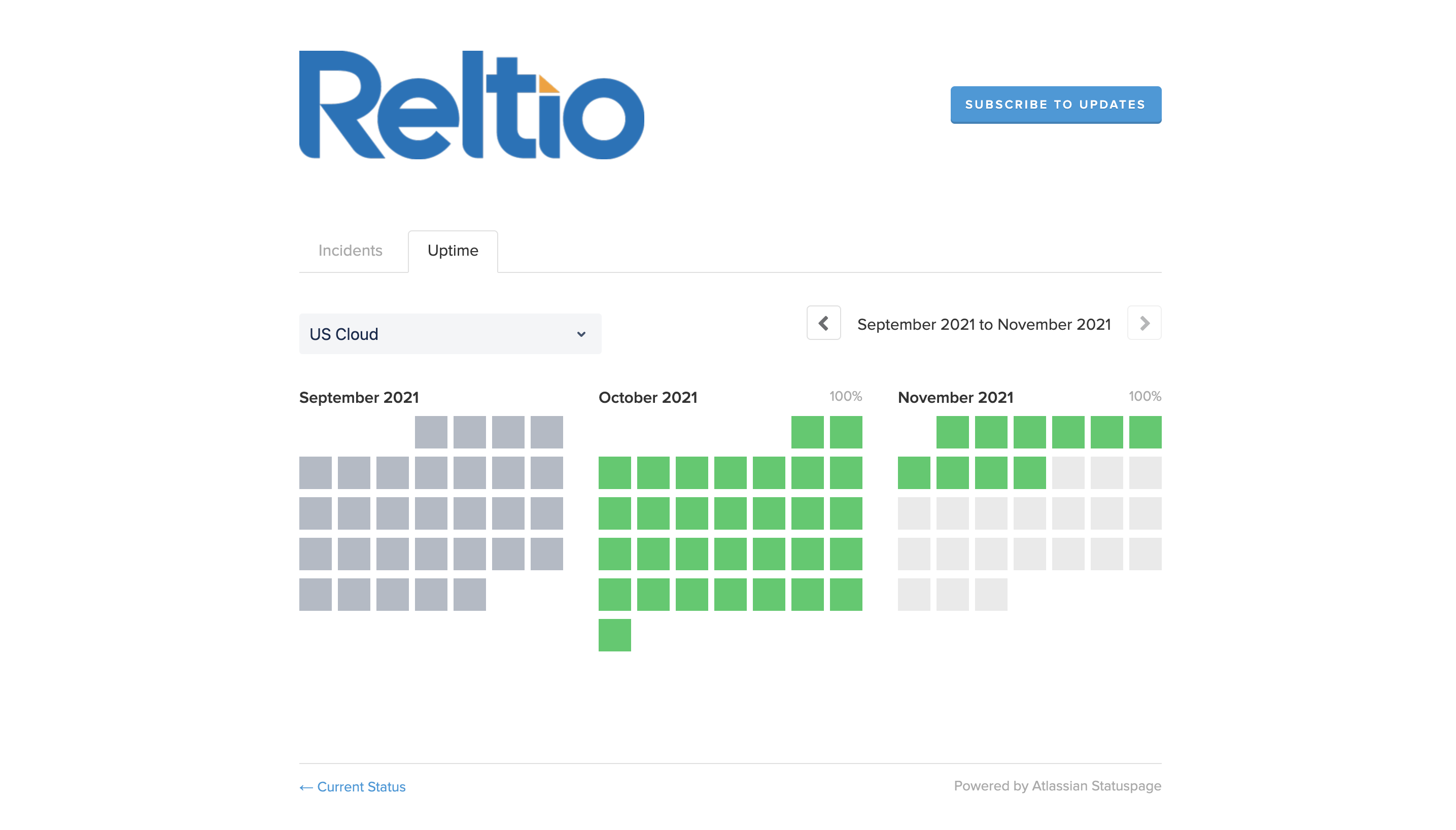The image size is (1456, 830).
Task: Select the September 1 gray day square
Action: click(x=431, y=432)
